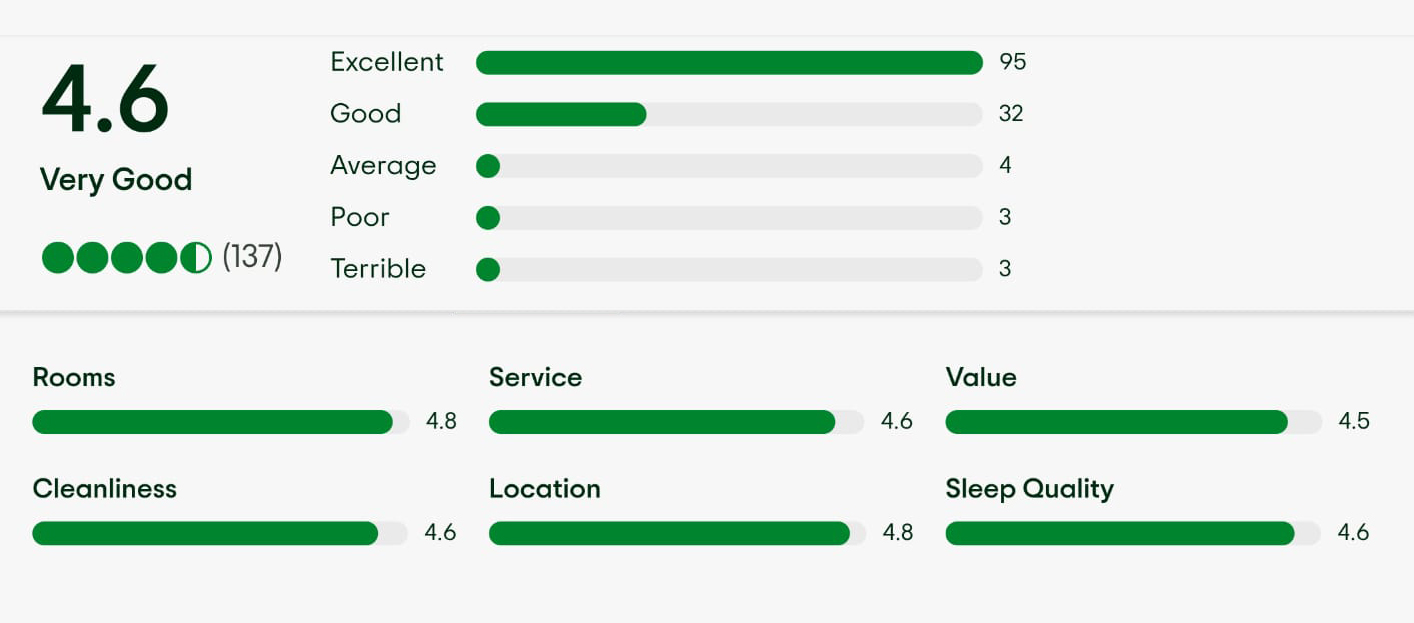Click the Average rating bar
The width and height of the screenshot is (1414, 623).
pos(729,166)
